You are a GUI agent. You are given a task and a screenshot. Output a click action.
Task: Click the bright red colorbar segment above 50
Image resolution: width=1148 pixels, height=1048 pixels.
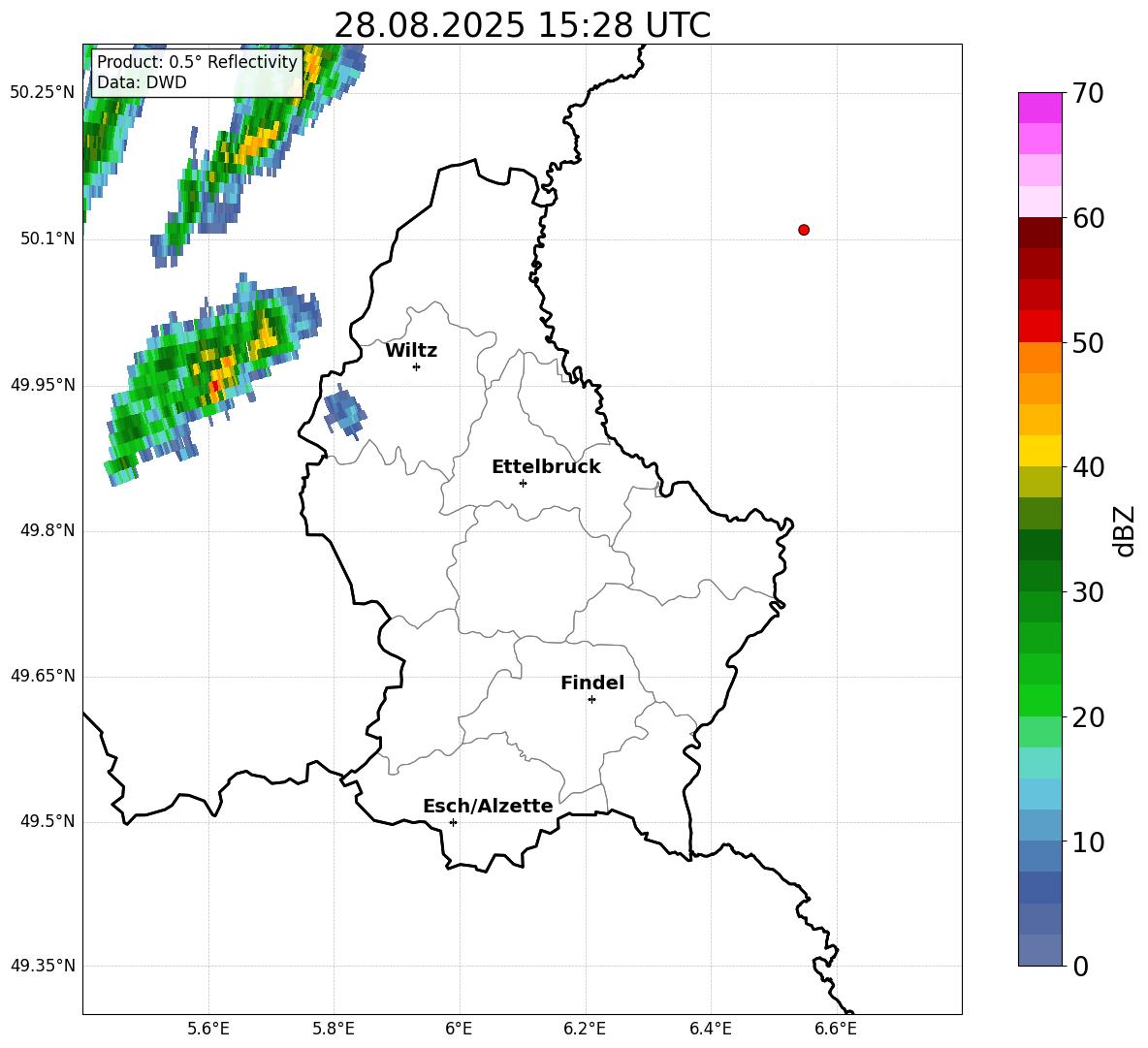(x=1039, y=327)
